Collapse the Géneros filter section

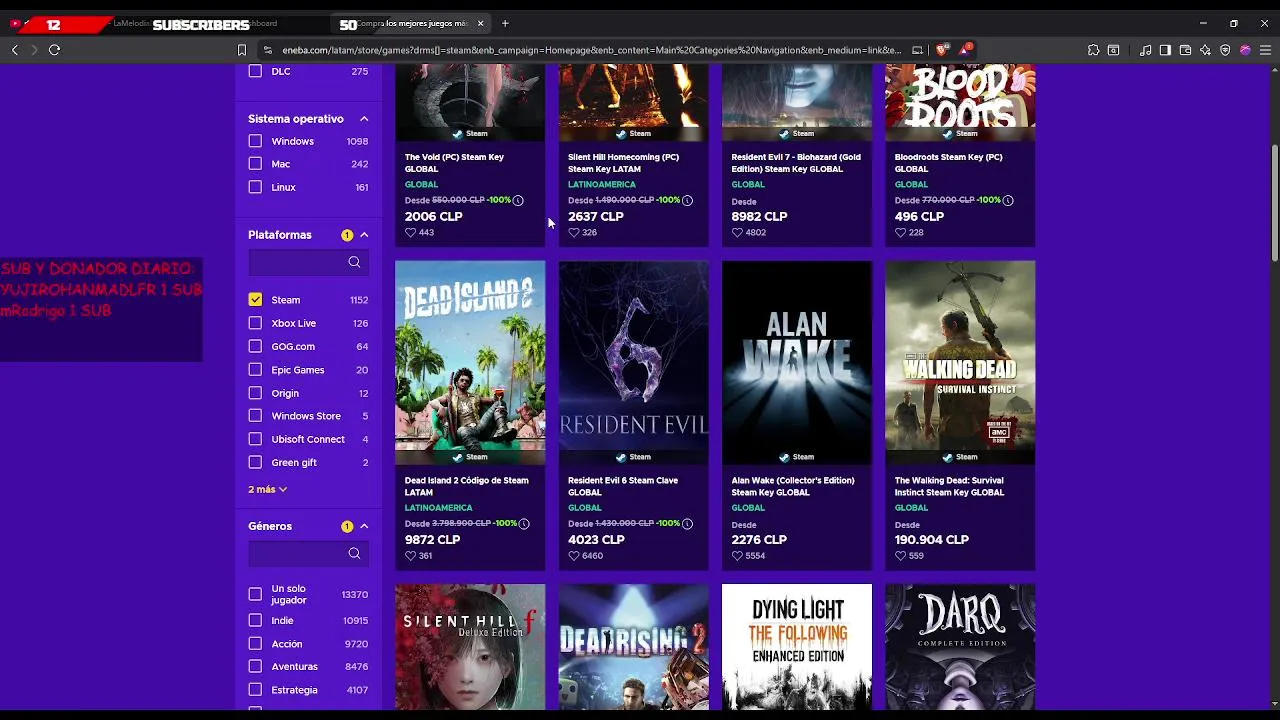click(x=364, y=526)
